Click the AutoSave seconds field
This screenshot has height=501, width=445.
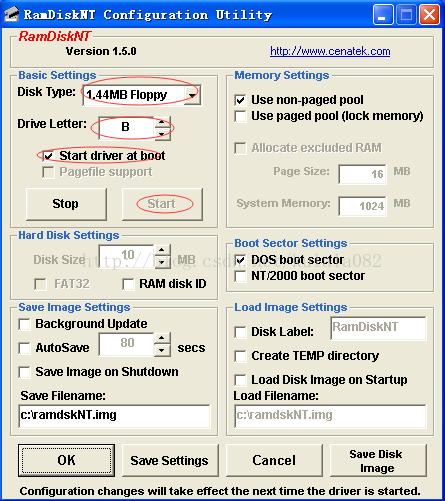(x=127, y=344)
